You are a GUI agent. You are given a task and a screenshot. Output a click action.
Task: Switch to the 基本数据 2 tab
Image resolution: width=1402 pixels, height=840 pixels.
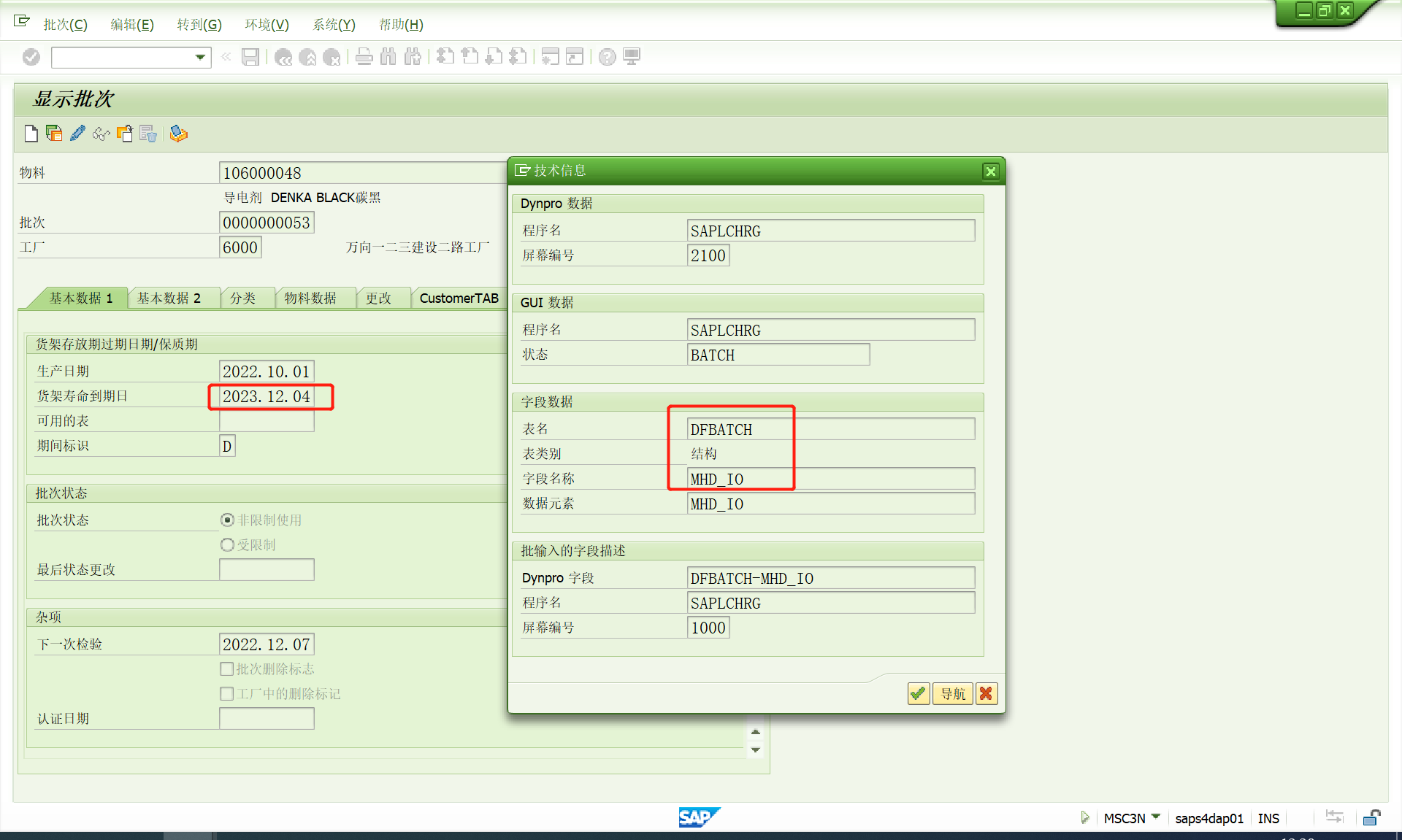tap(169, 298)
